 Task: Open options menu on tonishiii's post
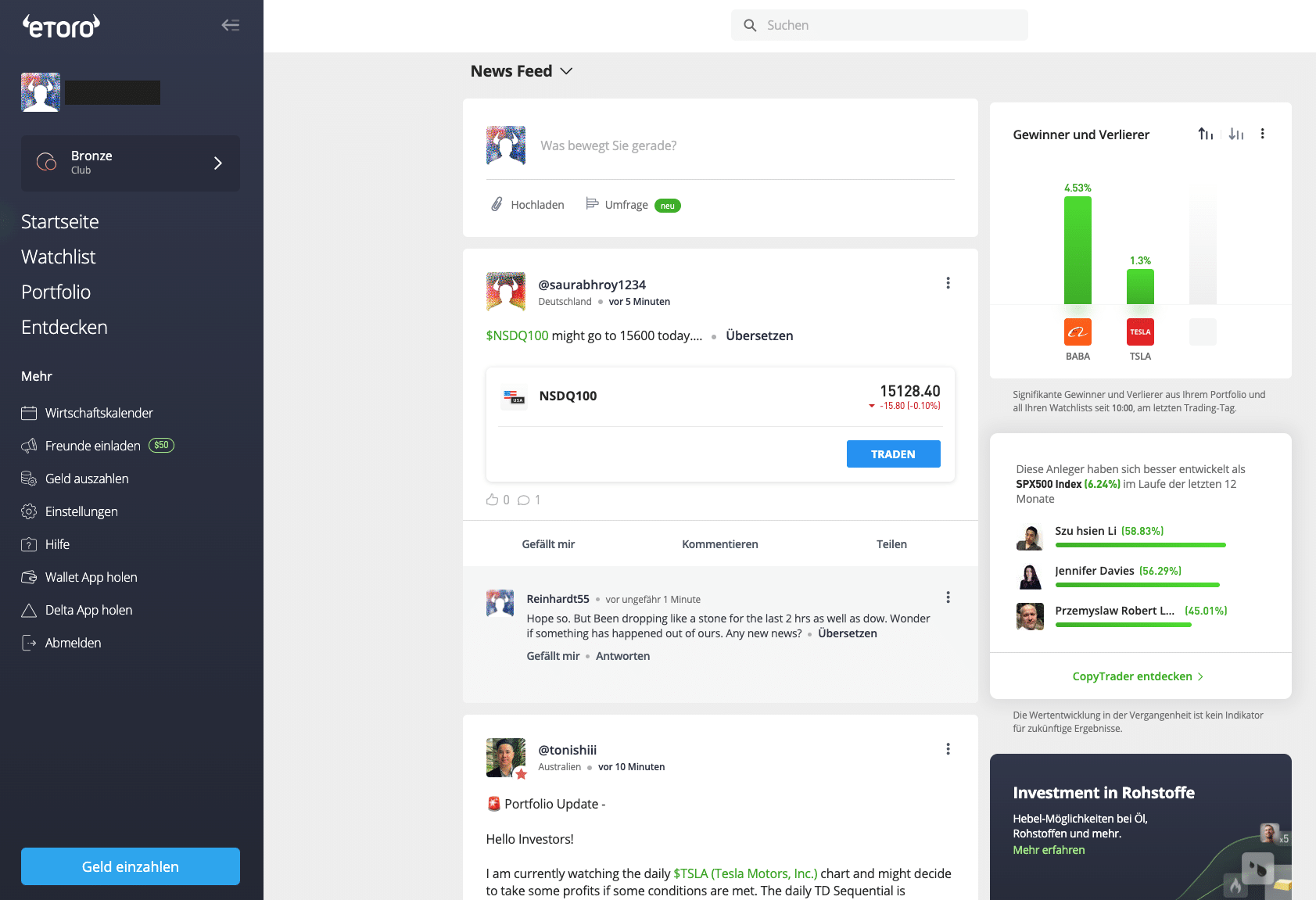(948, 749)
